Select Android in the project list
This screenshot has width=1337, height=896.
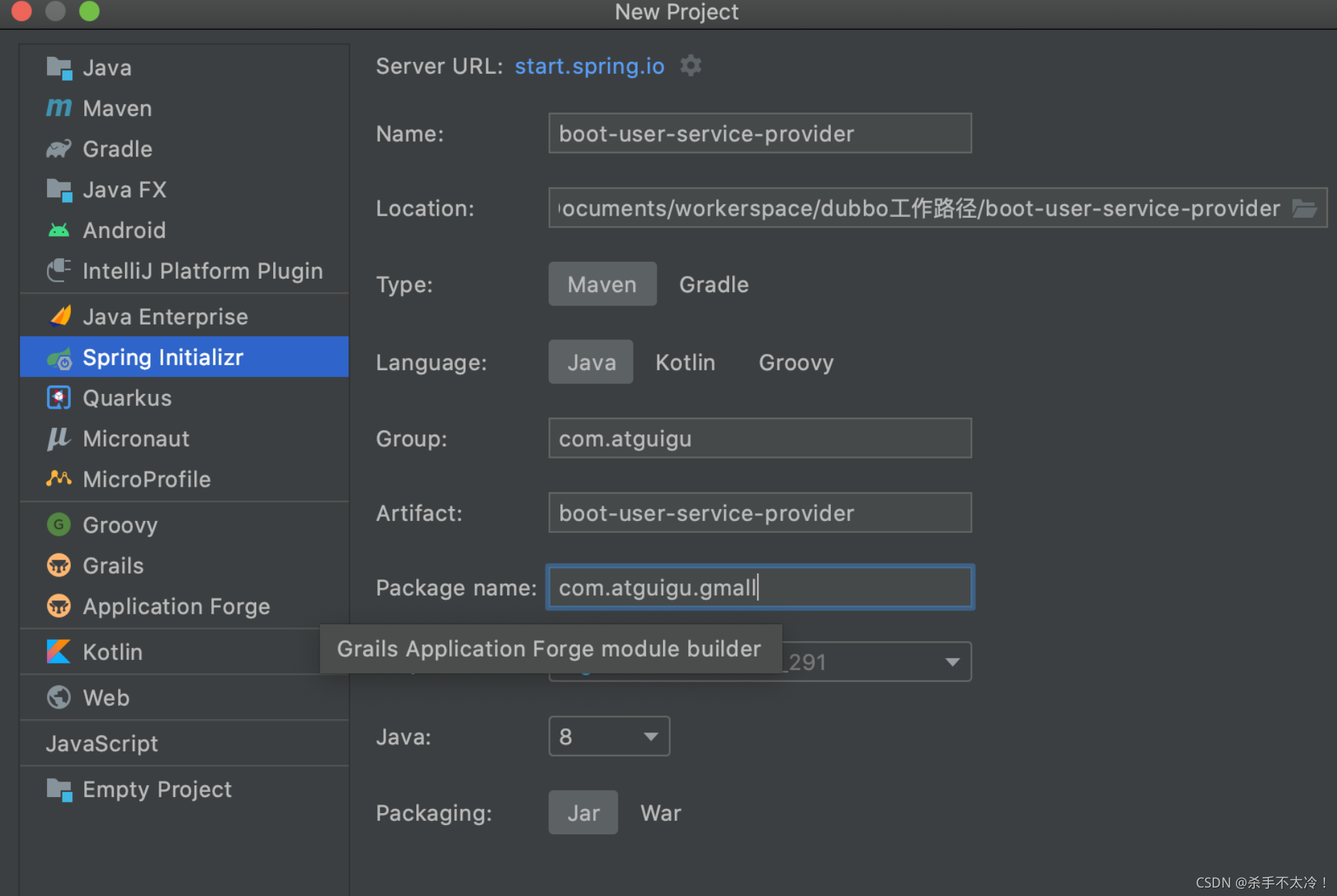pos(184,230)
